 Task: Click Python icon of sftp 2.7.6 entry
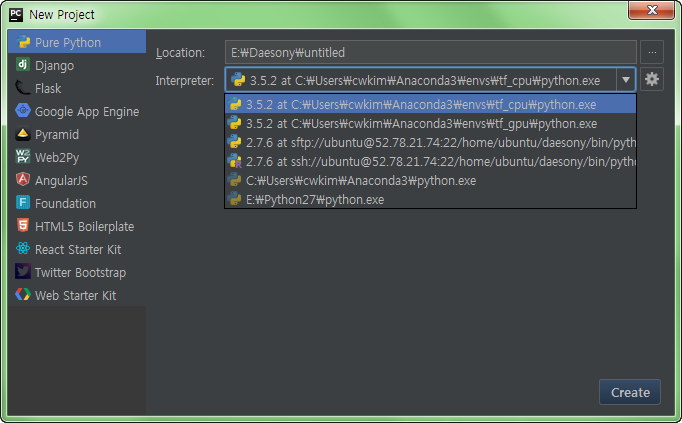click(235, 142)
